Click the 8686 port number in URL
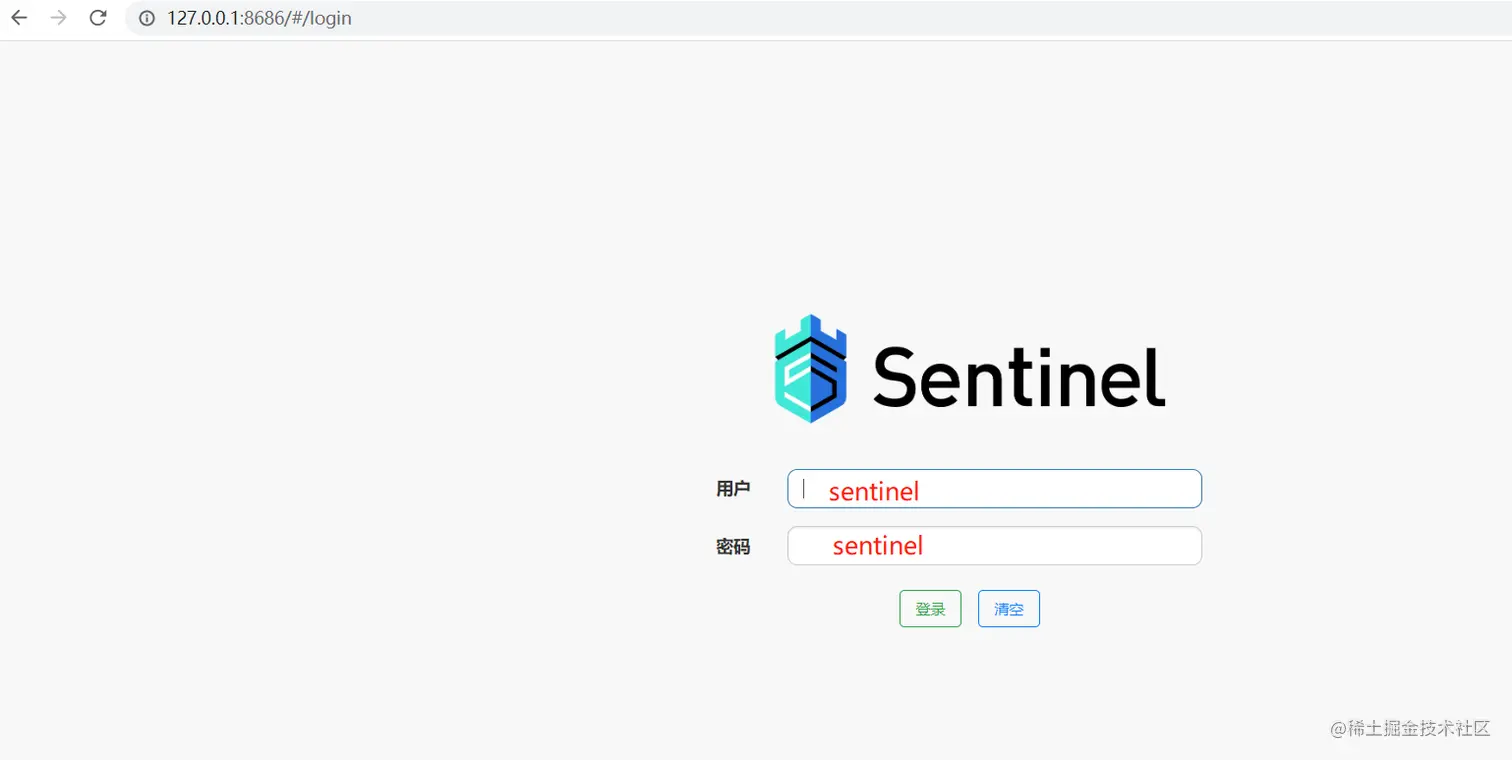 pyautogui.click(x=263, y=19)
